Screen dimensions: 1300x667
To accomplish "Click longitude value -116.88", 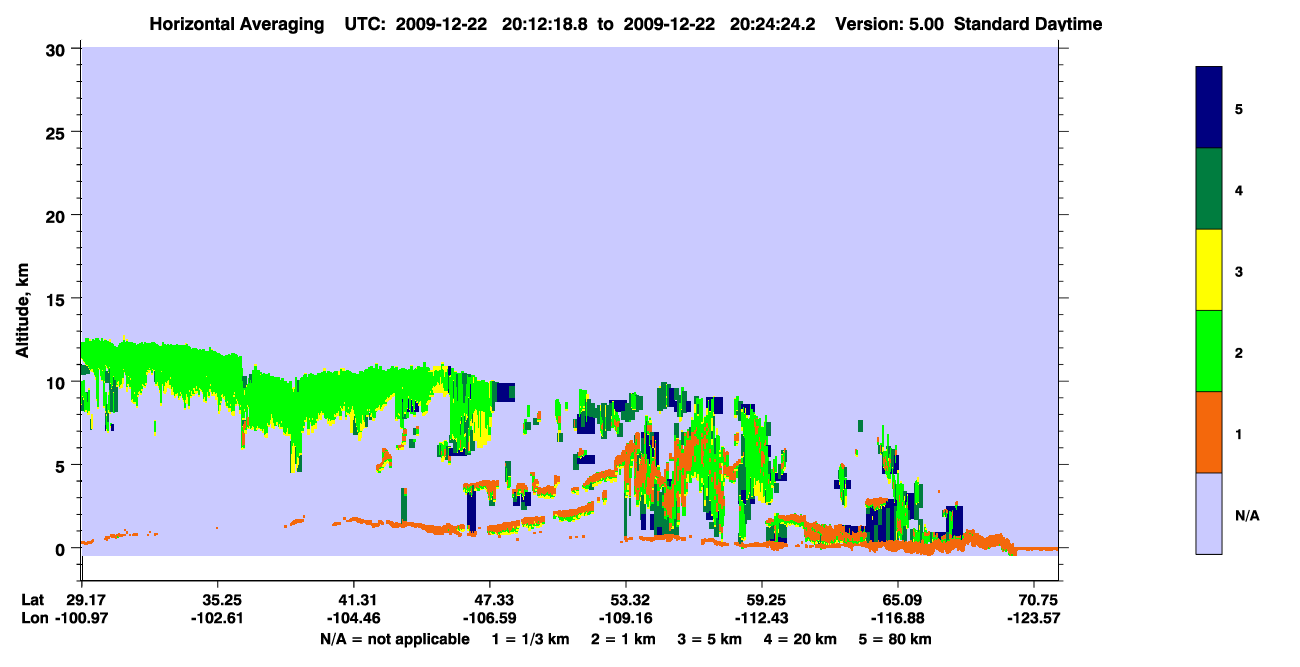I will pyautogui.click(x=898, y=619).
